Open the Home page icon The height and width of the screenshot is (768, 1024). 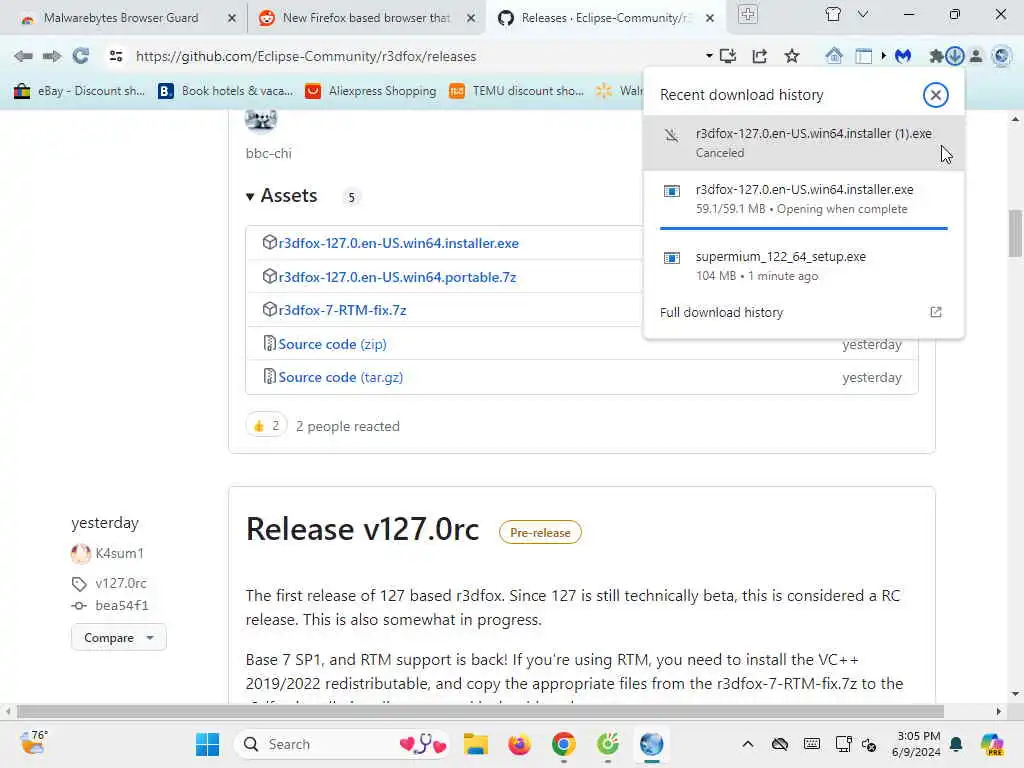[833, 56]
